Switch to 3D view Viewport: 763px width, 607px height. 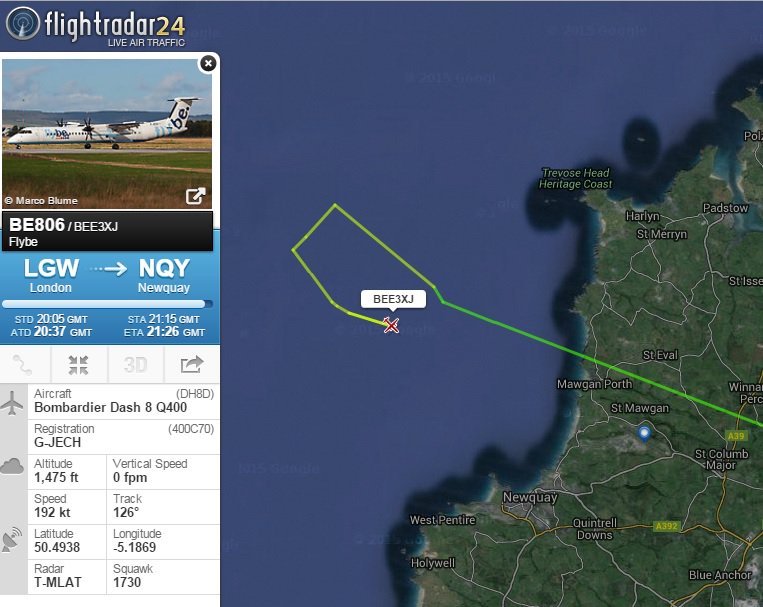tap(135, 365)
